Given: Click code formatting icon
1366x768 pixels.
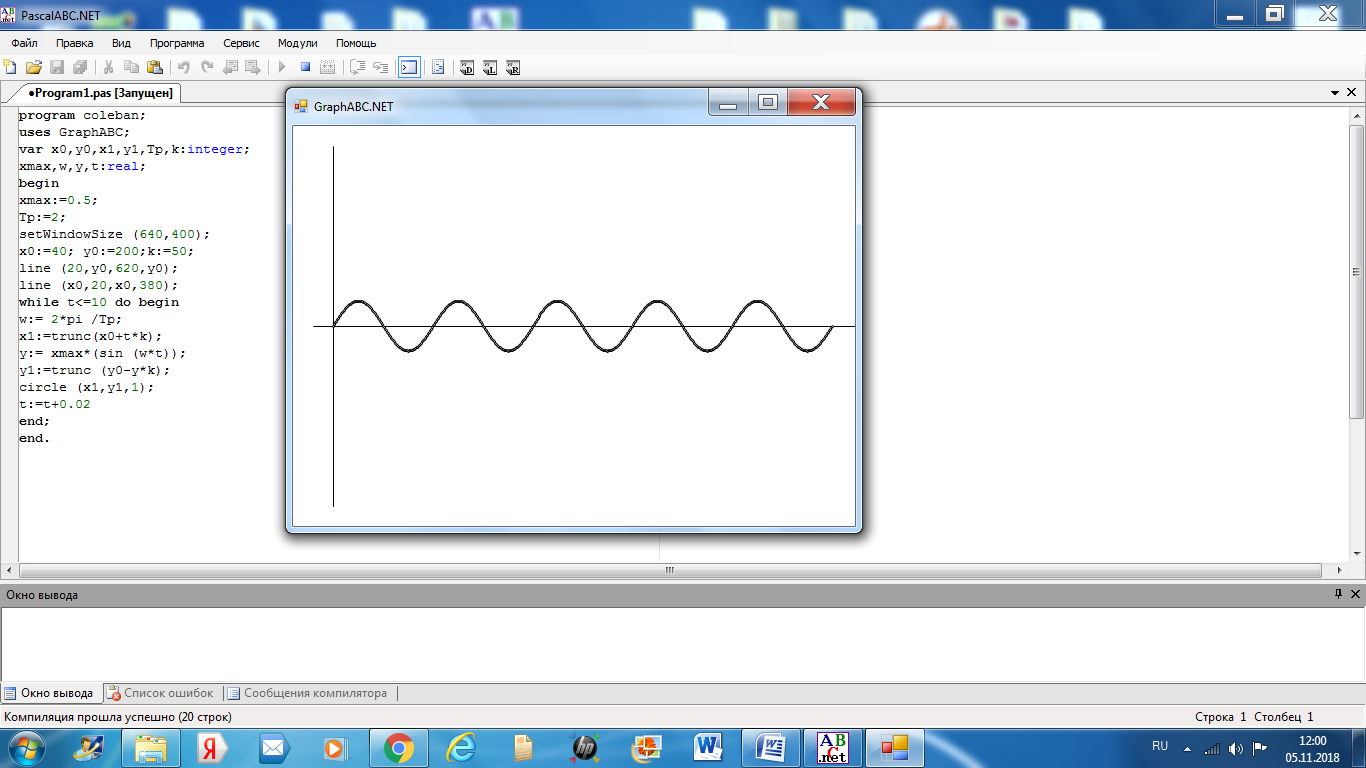Looking at the screenshot, I should 438,67.
